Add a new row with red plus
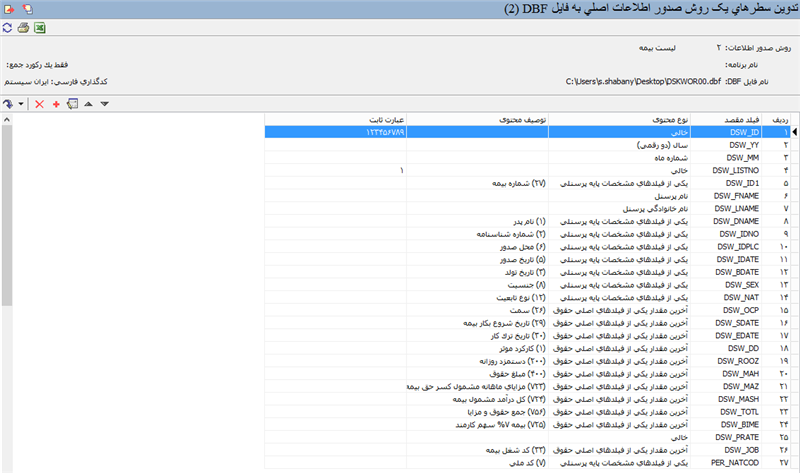The image size is (800, 473). 56,104
